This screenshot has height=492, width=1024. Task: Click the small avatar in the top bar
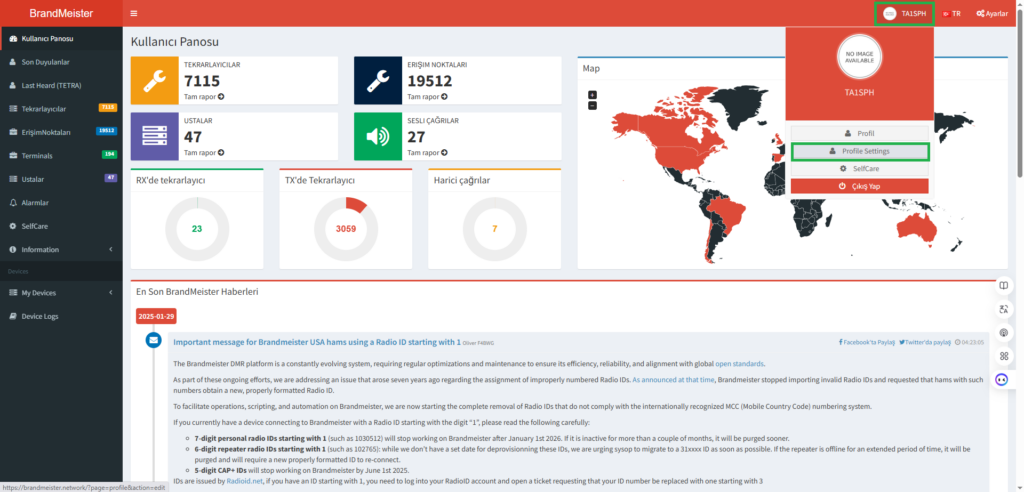click(889, 13)
